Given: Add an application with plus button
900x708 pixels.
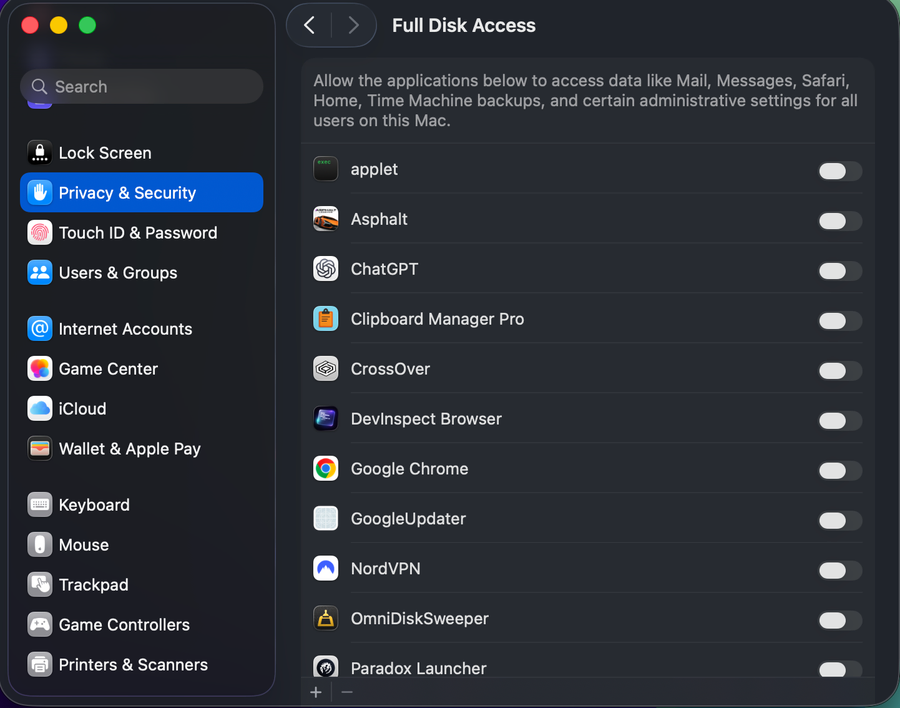Looking at the screenshot, I should pyautogui.click(x=316, y=692).
